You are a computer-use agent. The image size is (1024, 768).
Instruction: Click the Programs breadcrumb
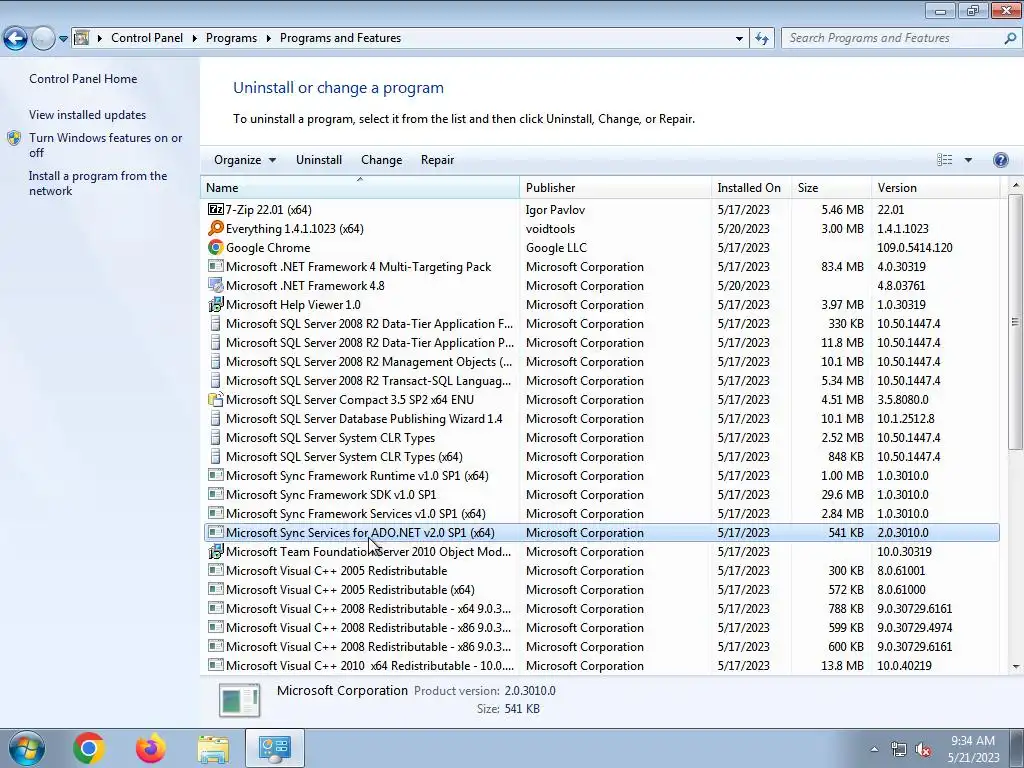coord(231,39)
